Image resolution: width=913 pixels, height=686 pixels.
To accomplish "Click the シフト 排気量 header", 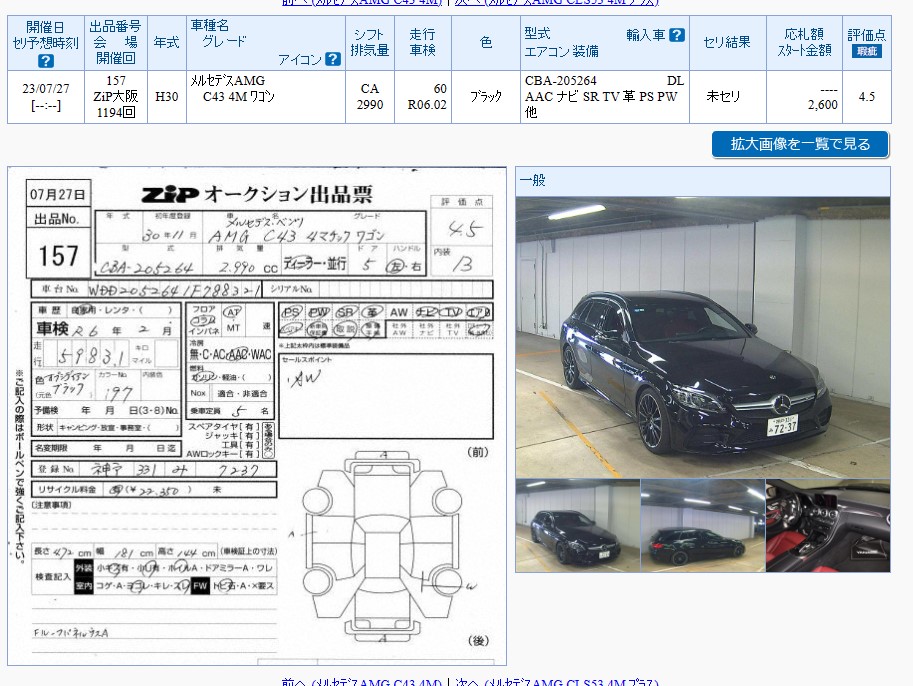I will coord(370,43).
